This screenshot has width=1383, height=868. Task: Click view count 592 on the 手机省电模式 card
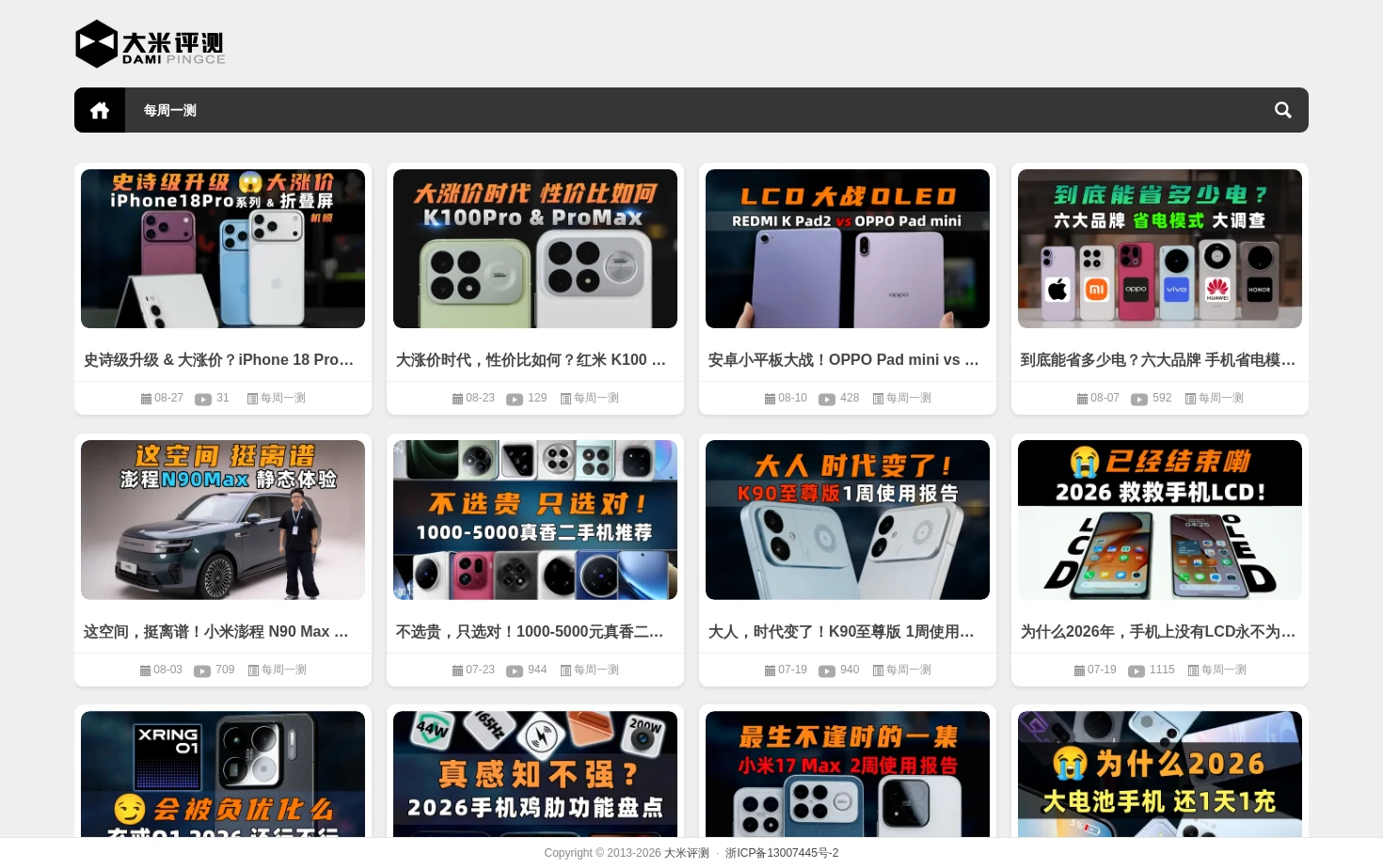click(x=1162, y=399)
